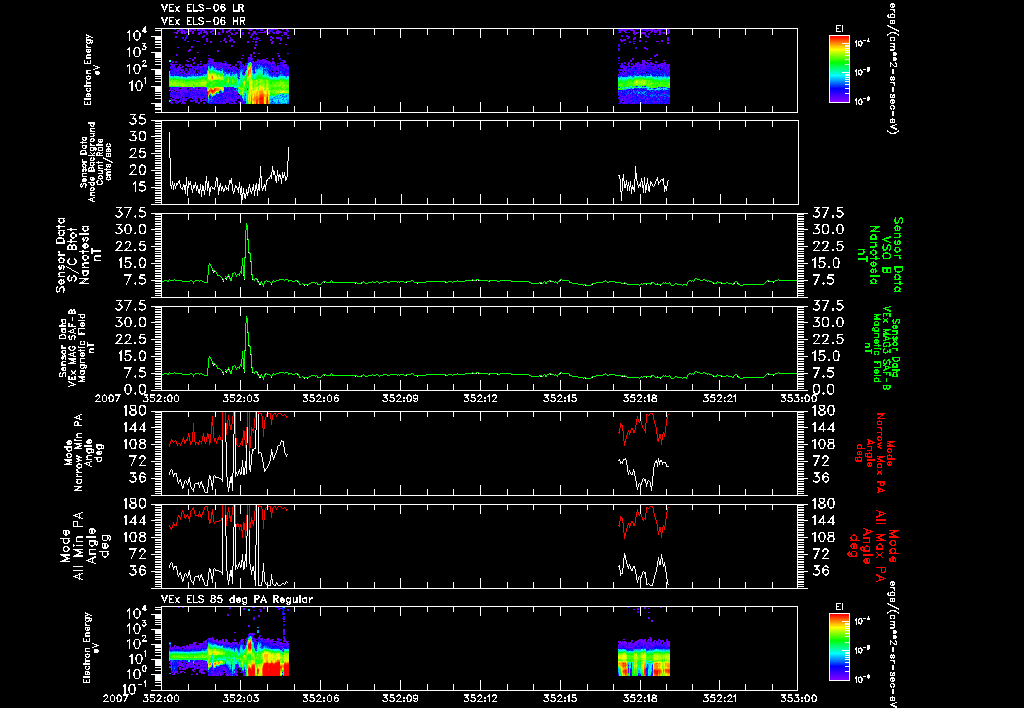The height and width of the screenshot is (708, 1024).
Task: Click the "VEx ELS 85 deg PA Regular" title
Action: [237, 599]
